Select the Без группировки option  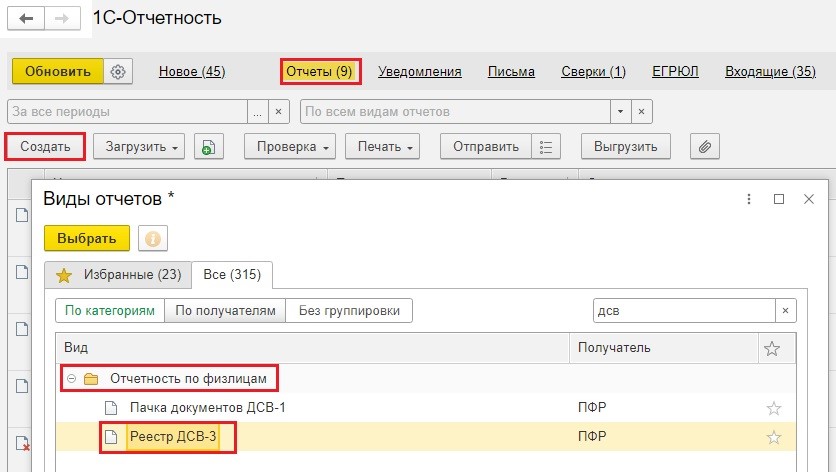point(349,310)
